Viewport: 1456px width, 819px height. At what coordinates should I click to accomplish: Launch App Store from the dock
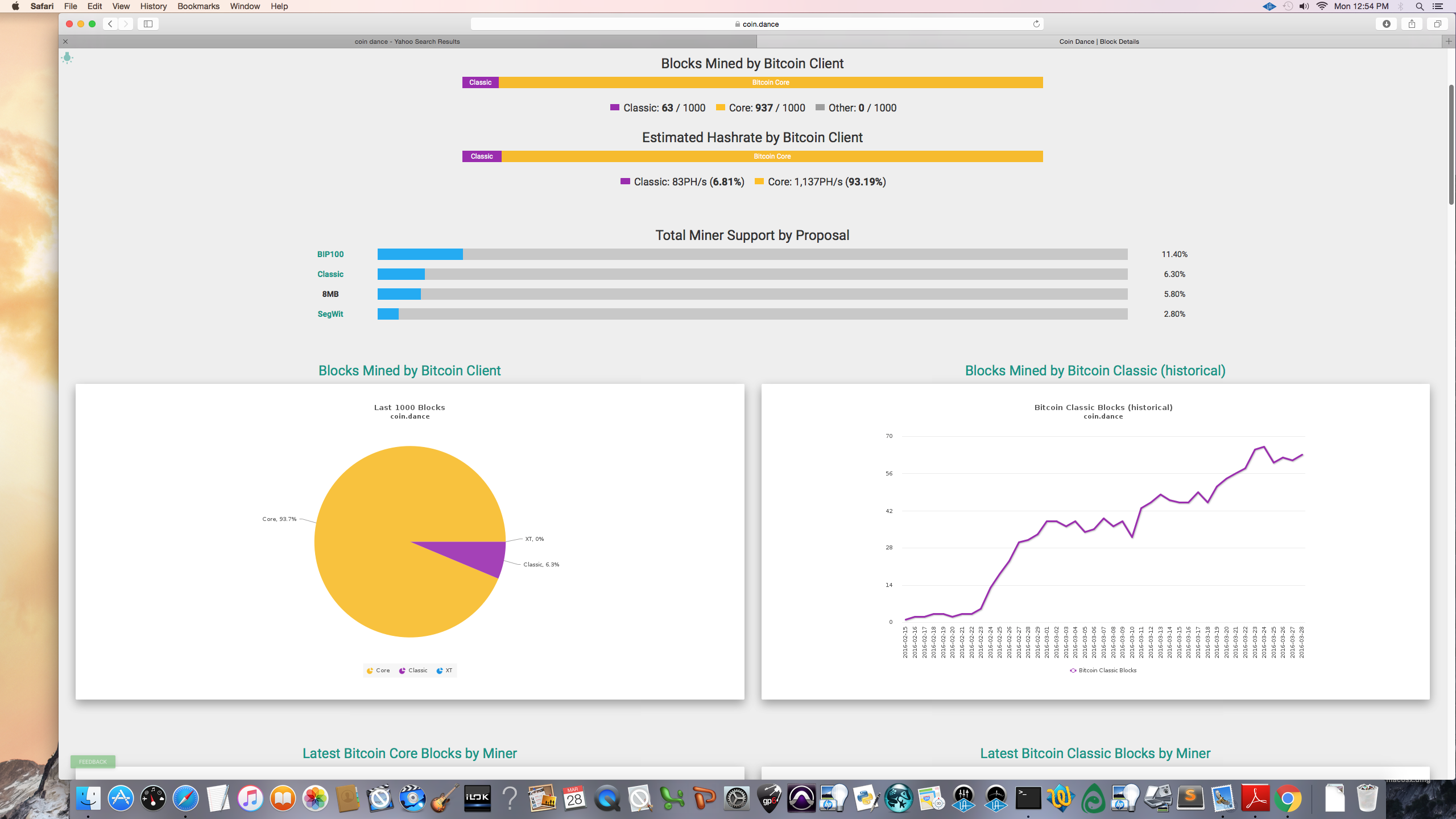pos(121,799)
